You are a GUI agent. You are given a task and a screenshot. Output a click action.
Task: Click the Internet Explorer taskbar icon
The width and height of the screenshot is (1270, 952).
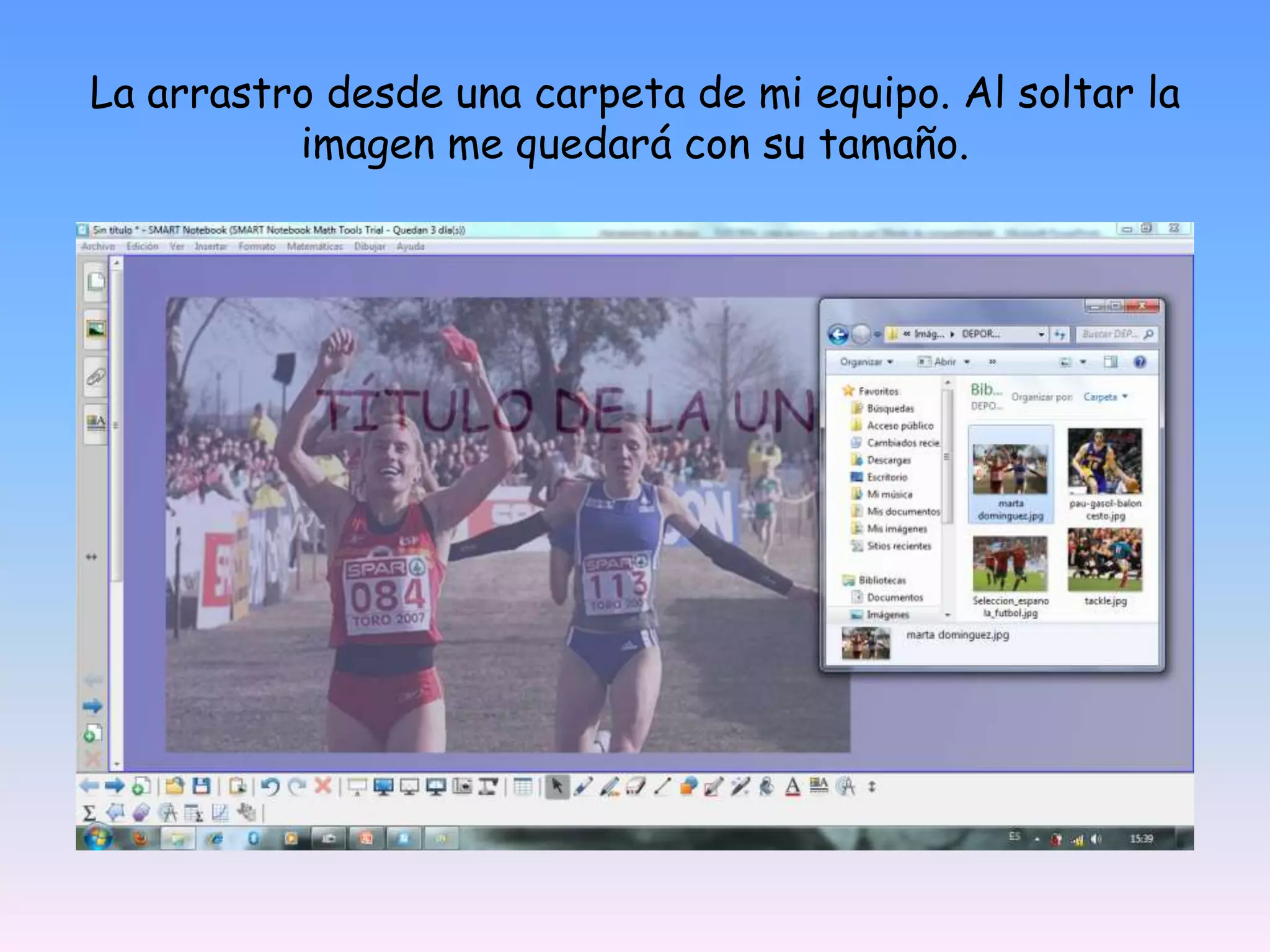(x=215, y=839)
